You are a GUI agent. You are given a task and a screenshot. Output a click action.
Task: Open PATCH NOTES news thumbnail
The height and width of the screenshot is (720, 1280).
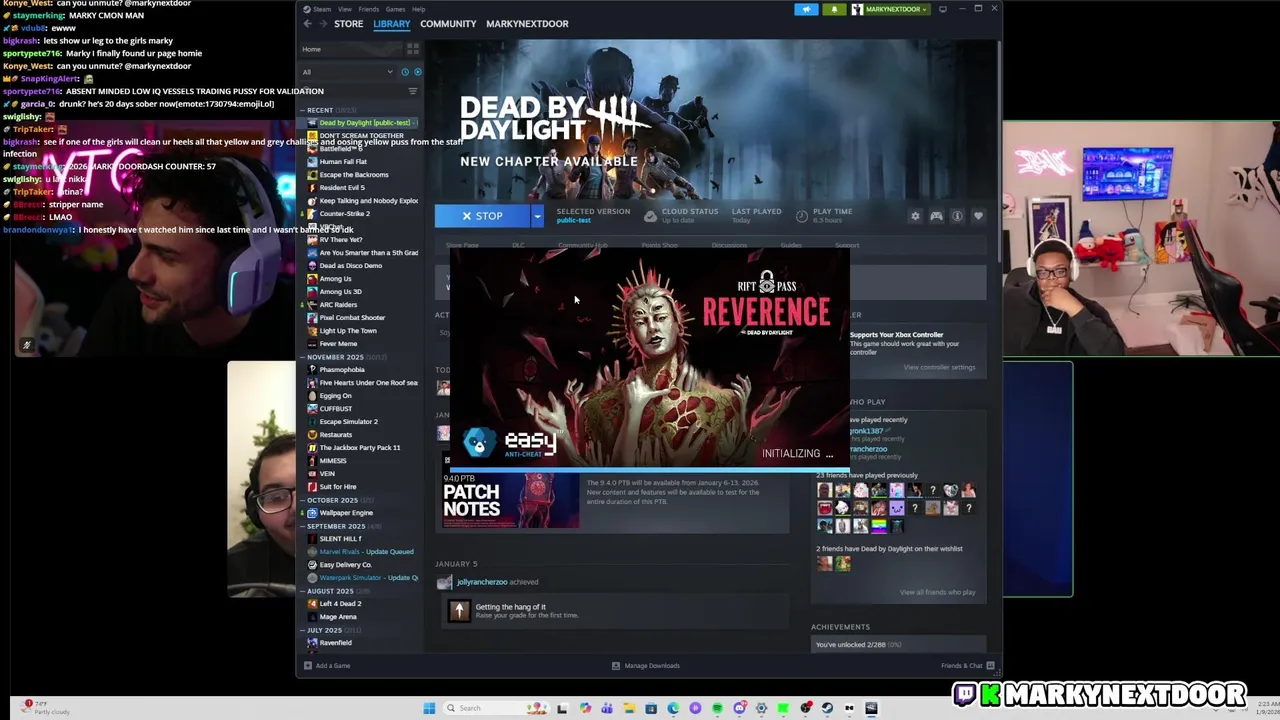(510, 501)
